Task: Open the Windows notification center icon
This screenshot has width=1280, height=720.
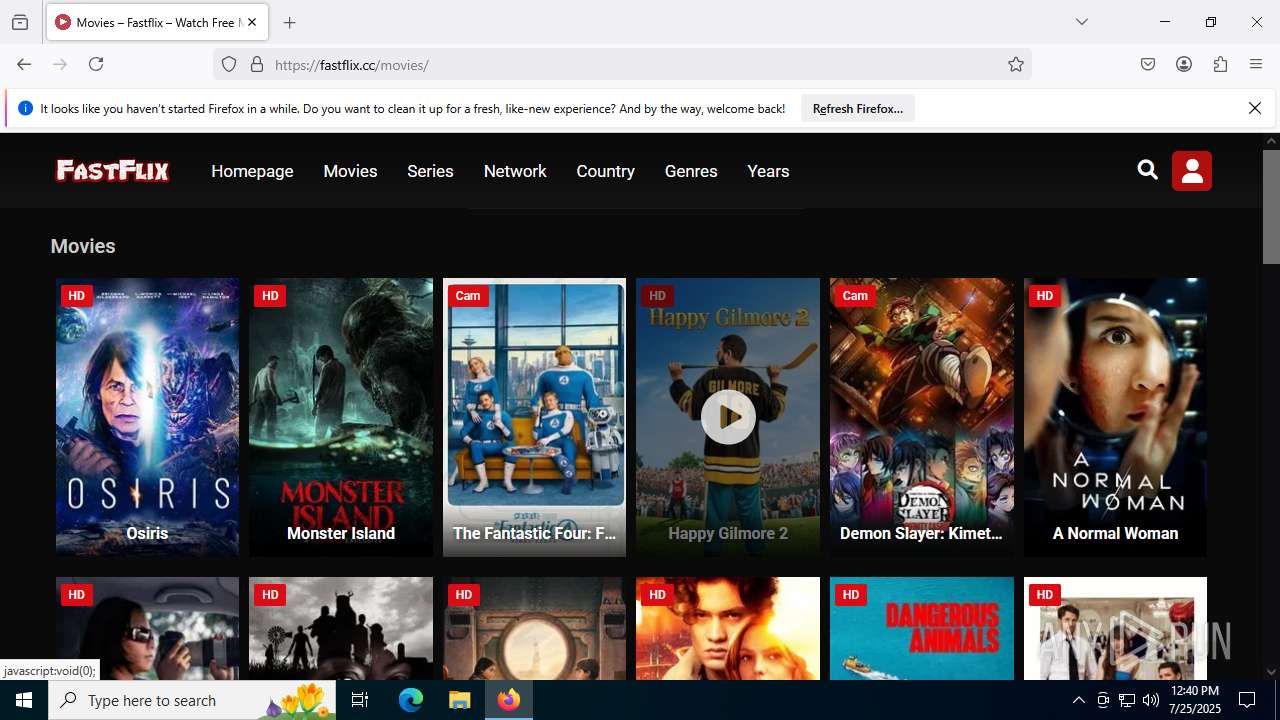Action: [x=1247, y=700]
